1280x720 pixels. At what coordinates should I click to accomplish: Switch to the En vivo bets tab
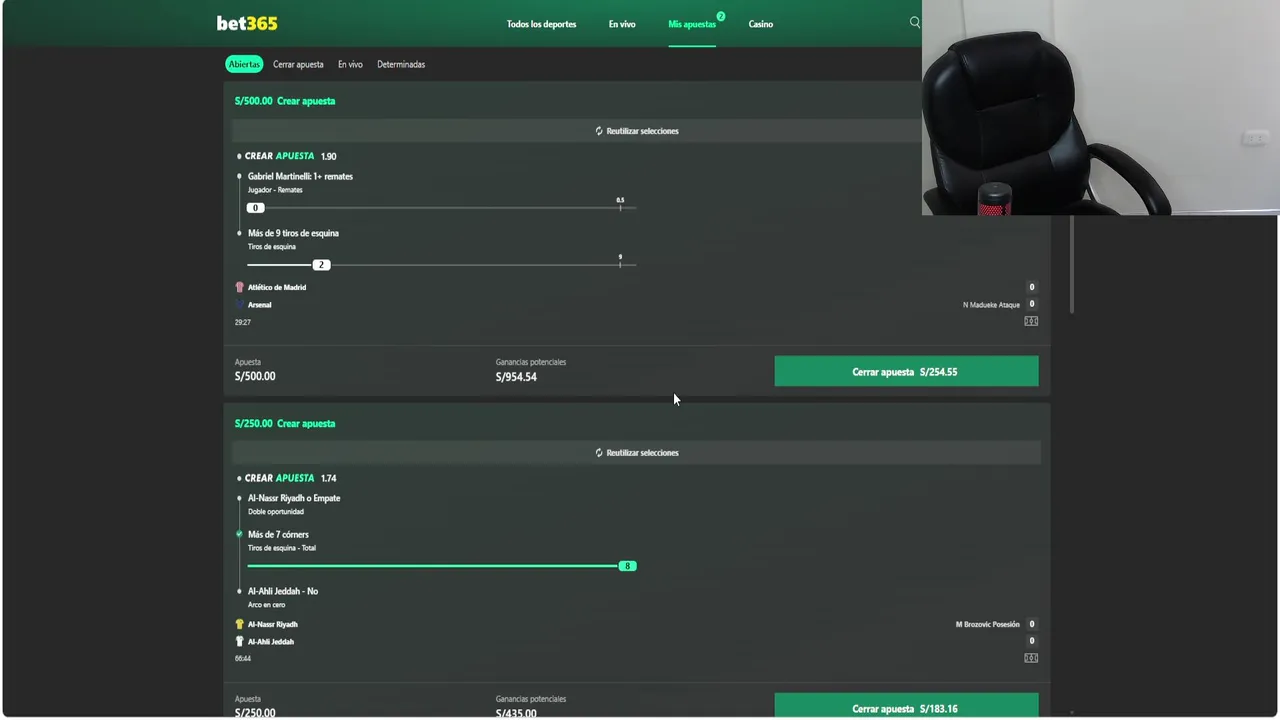[x=350, y=64]
